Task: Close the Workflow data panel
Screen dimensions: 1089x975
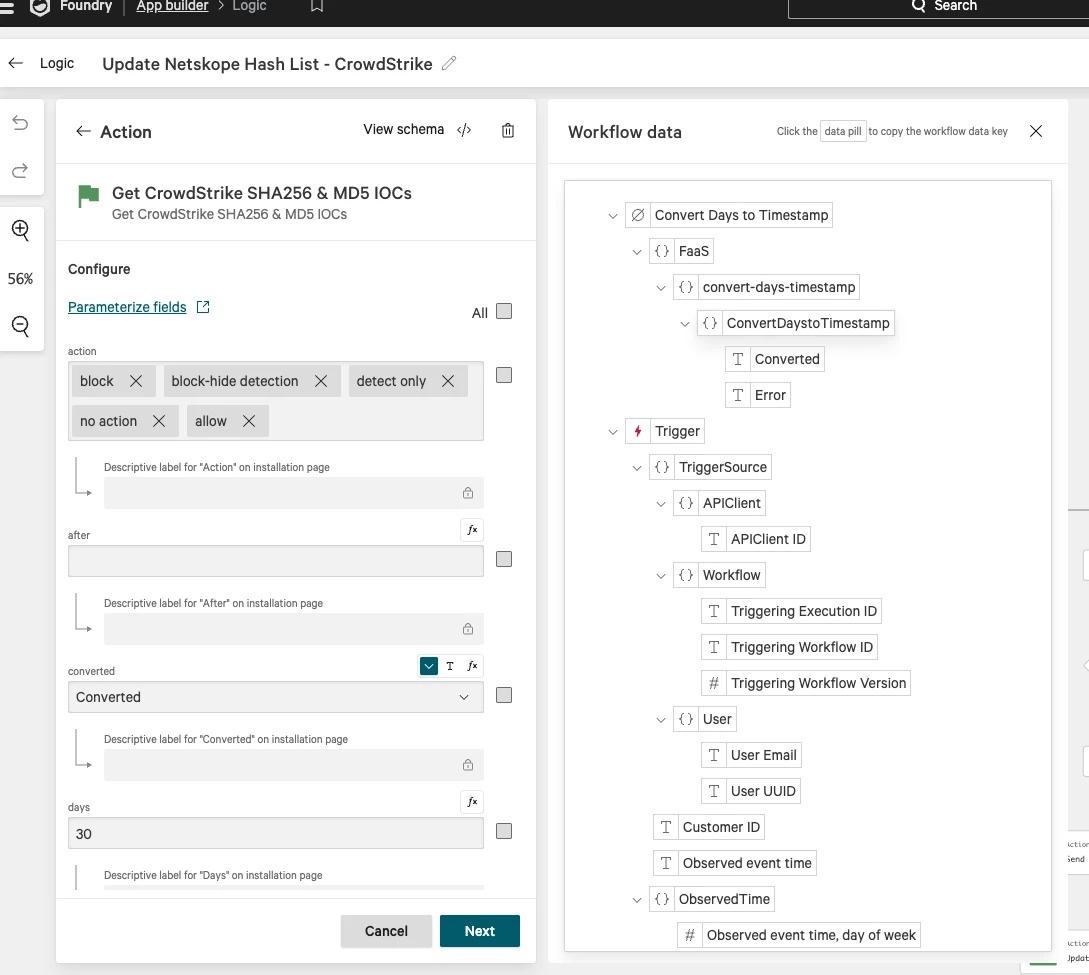Action: [1036, 131]
